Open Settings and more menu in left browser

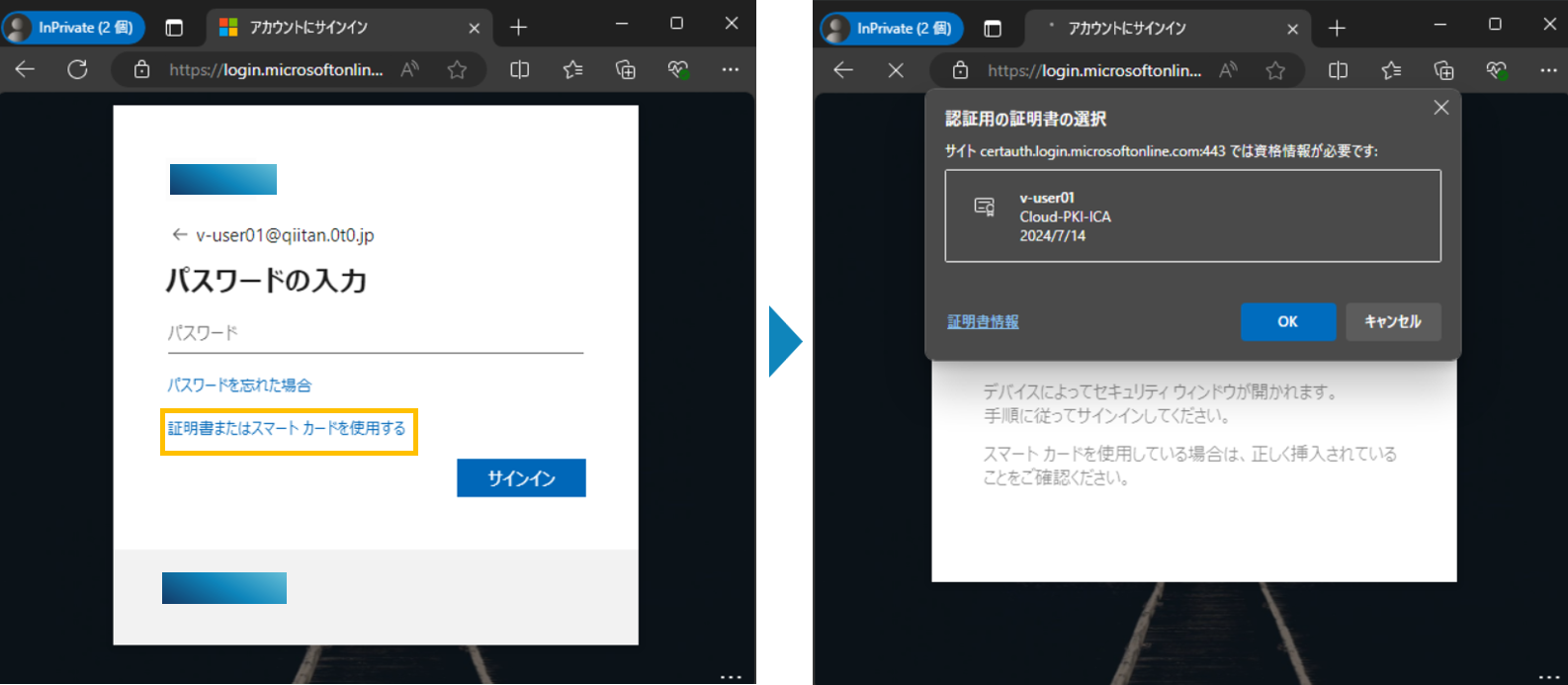coord(731,69)
